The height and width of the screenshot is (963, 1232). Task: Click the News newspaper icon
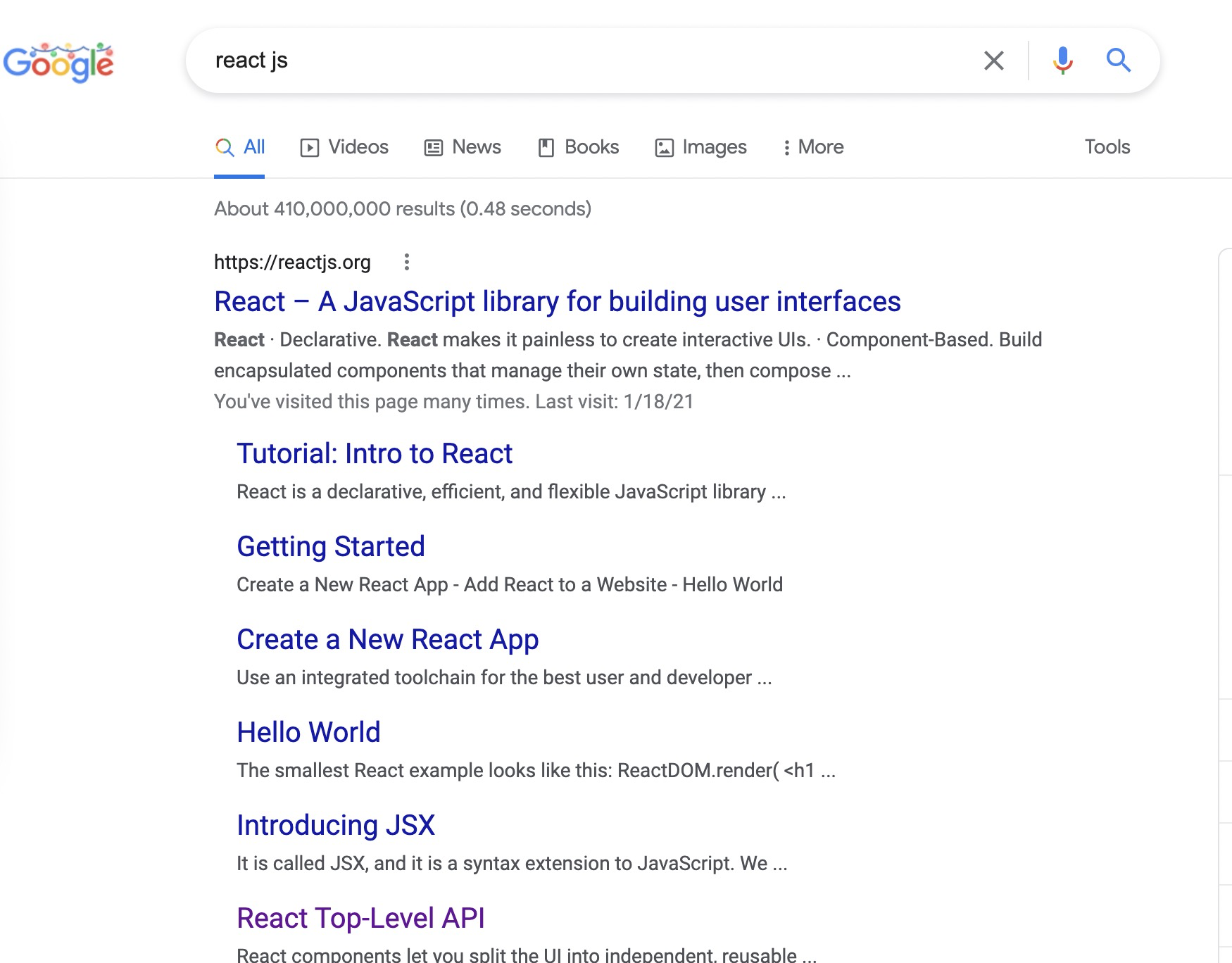click(x=433, y=147)
